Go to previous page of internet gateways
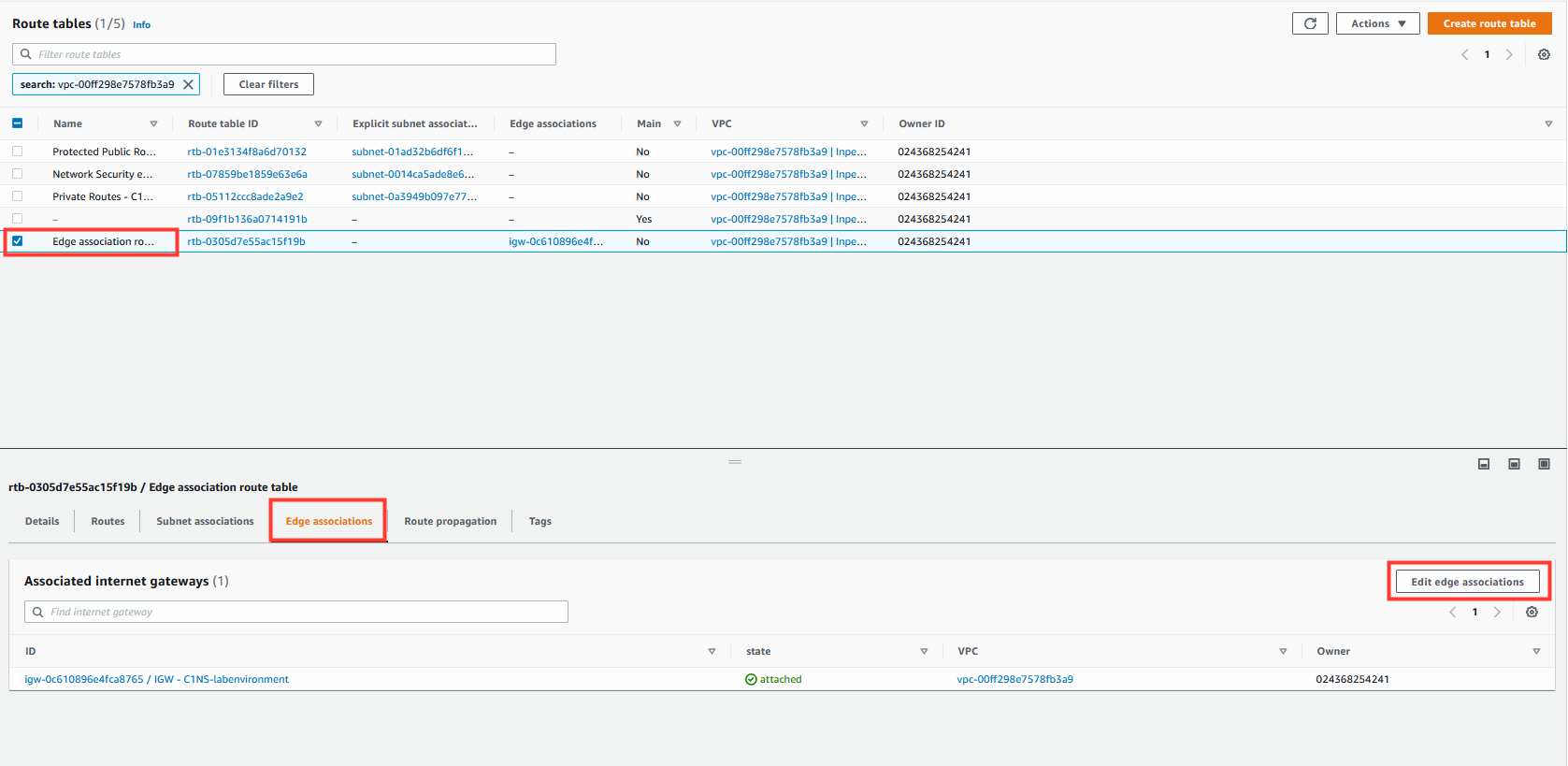Image resolution: width=1568 pixels, height=766 pixels. coord(1452,612)
